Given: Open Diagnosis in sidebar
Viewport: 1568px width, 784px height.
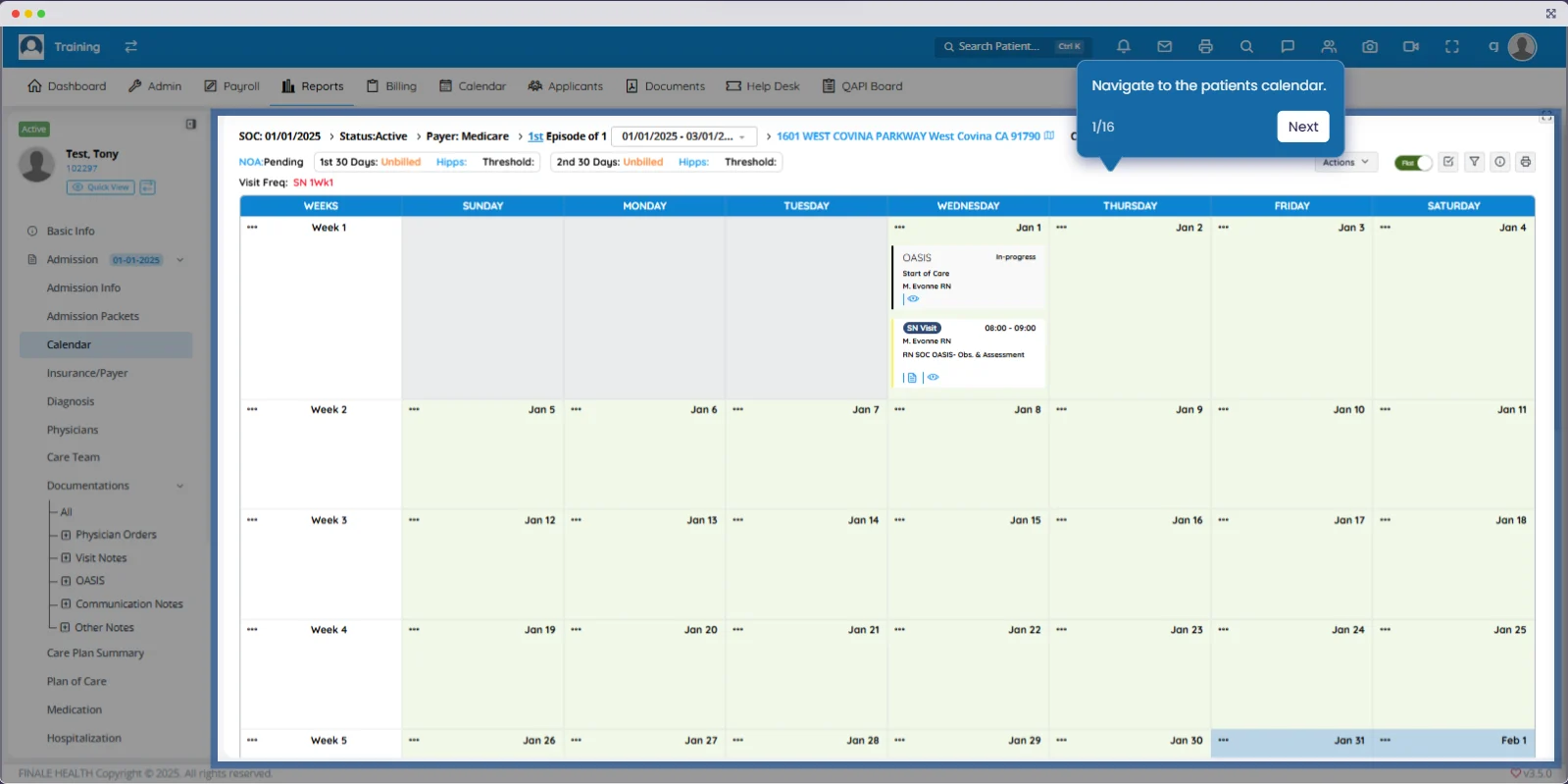Looking at the screenshot, I should [x=71, y=402].
